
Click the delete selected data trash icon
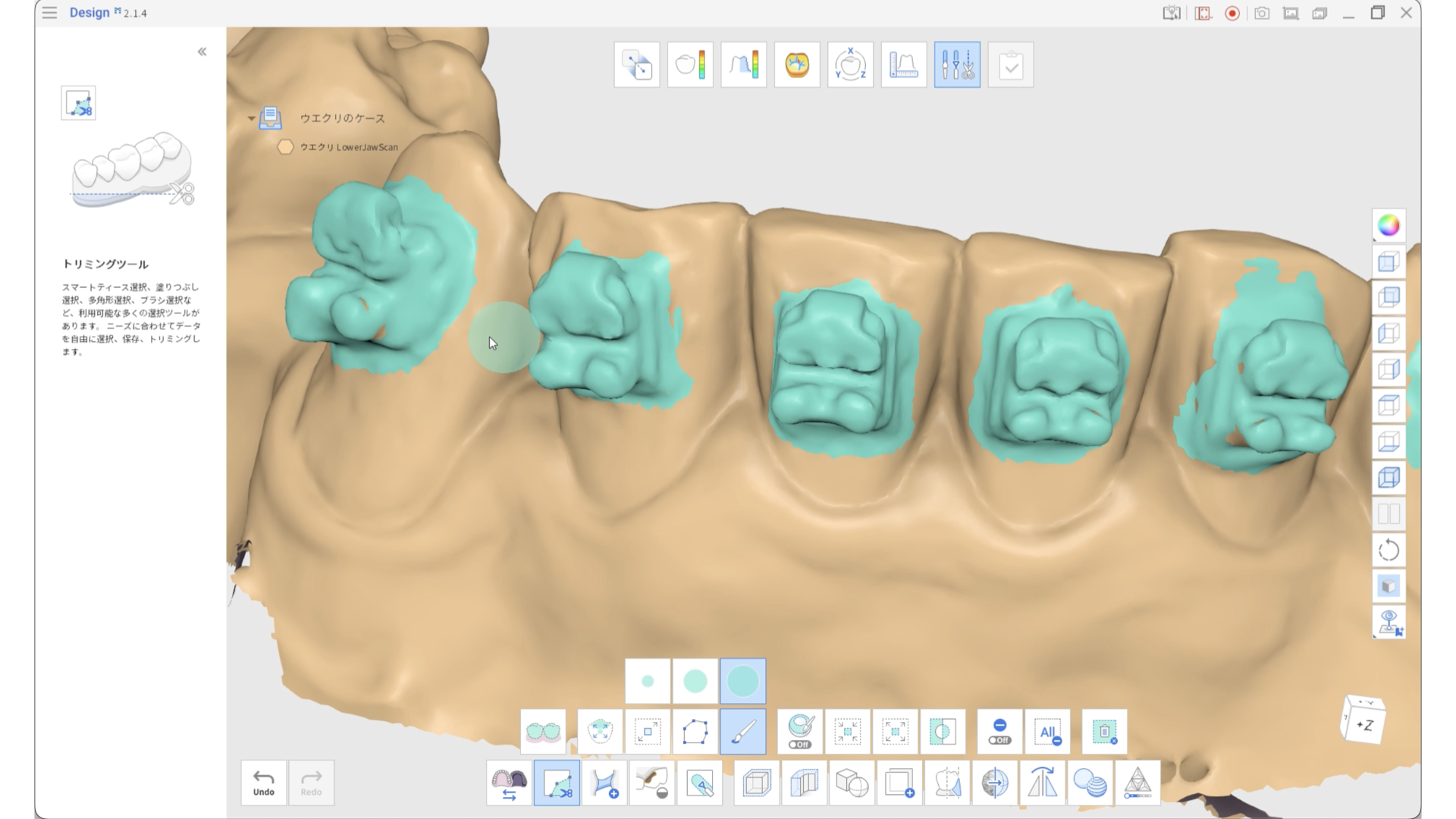pyautogui.click(x=1103, y=731)
